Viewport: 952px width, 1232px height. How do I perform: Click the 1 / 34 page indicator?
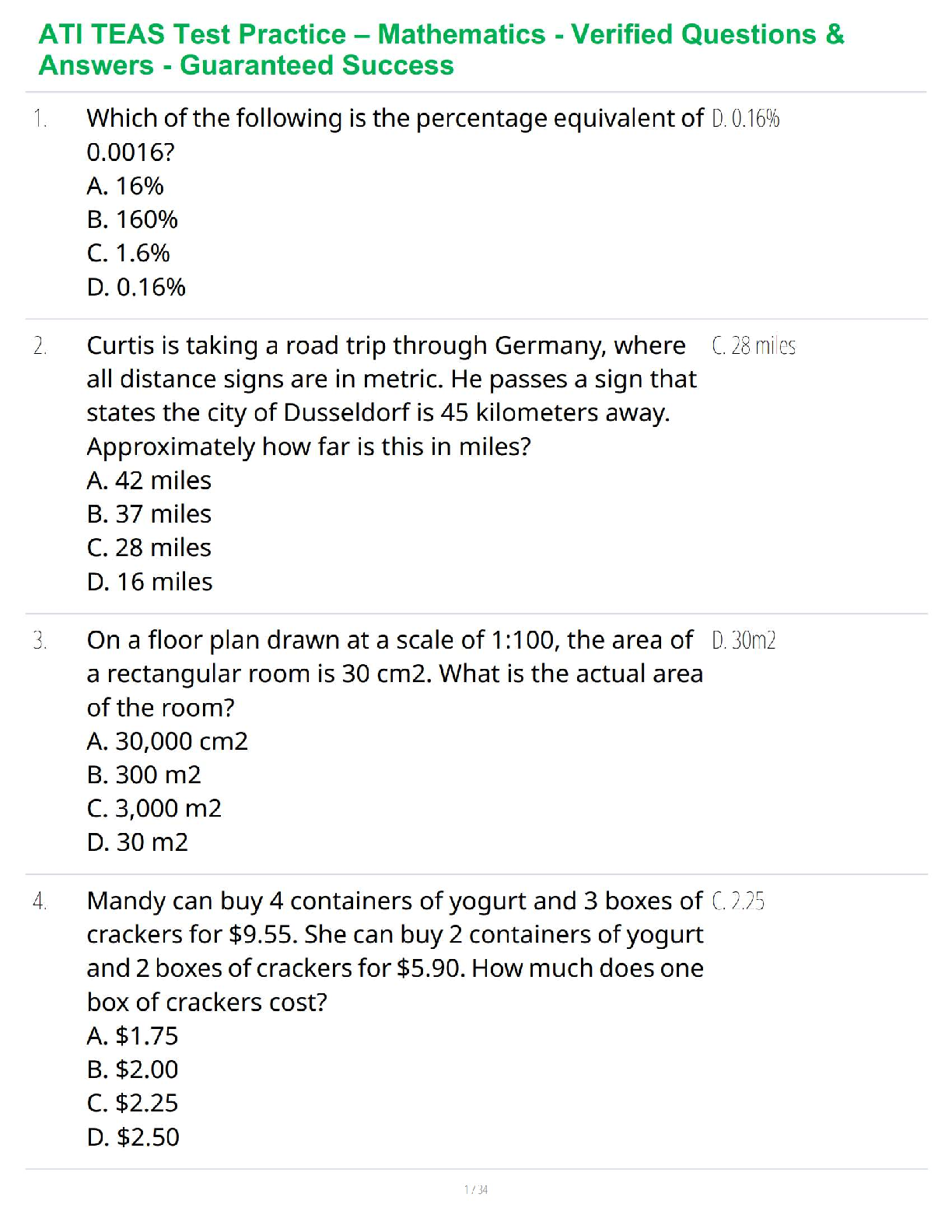(x=476, y=1189)
